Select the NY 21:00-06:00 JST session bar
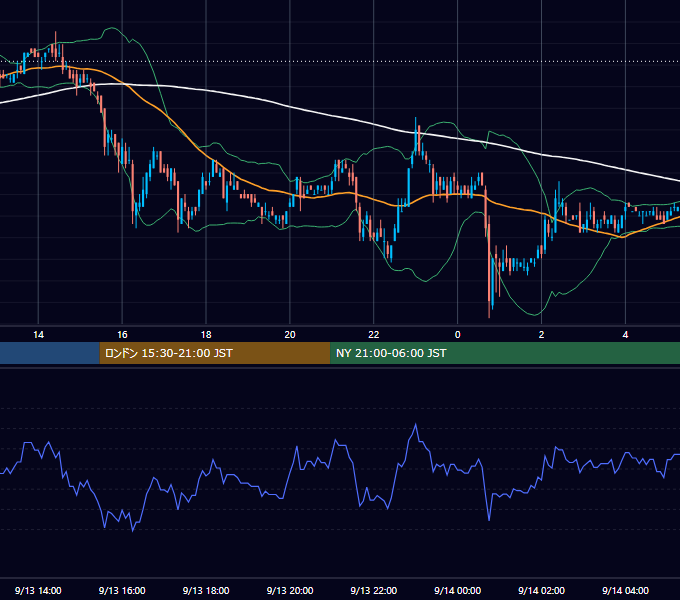 point(505,353)
